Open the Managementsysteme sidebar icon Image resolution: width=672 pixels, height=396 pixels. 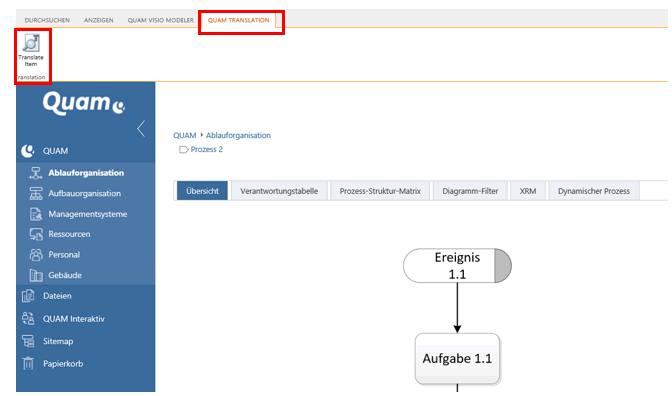click(36, 214)
